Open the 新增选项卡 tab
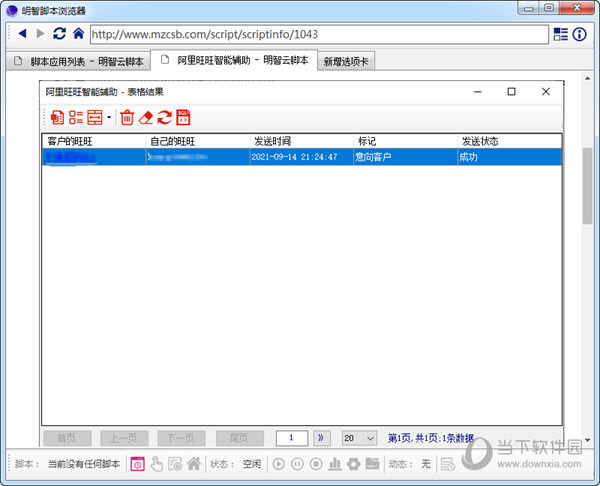This screenshot has width=600, height=486. pos(346,61)
